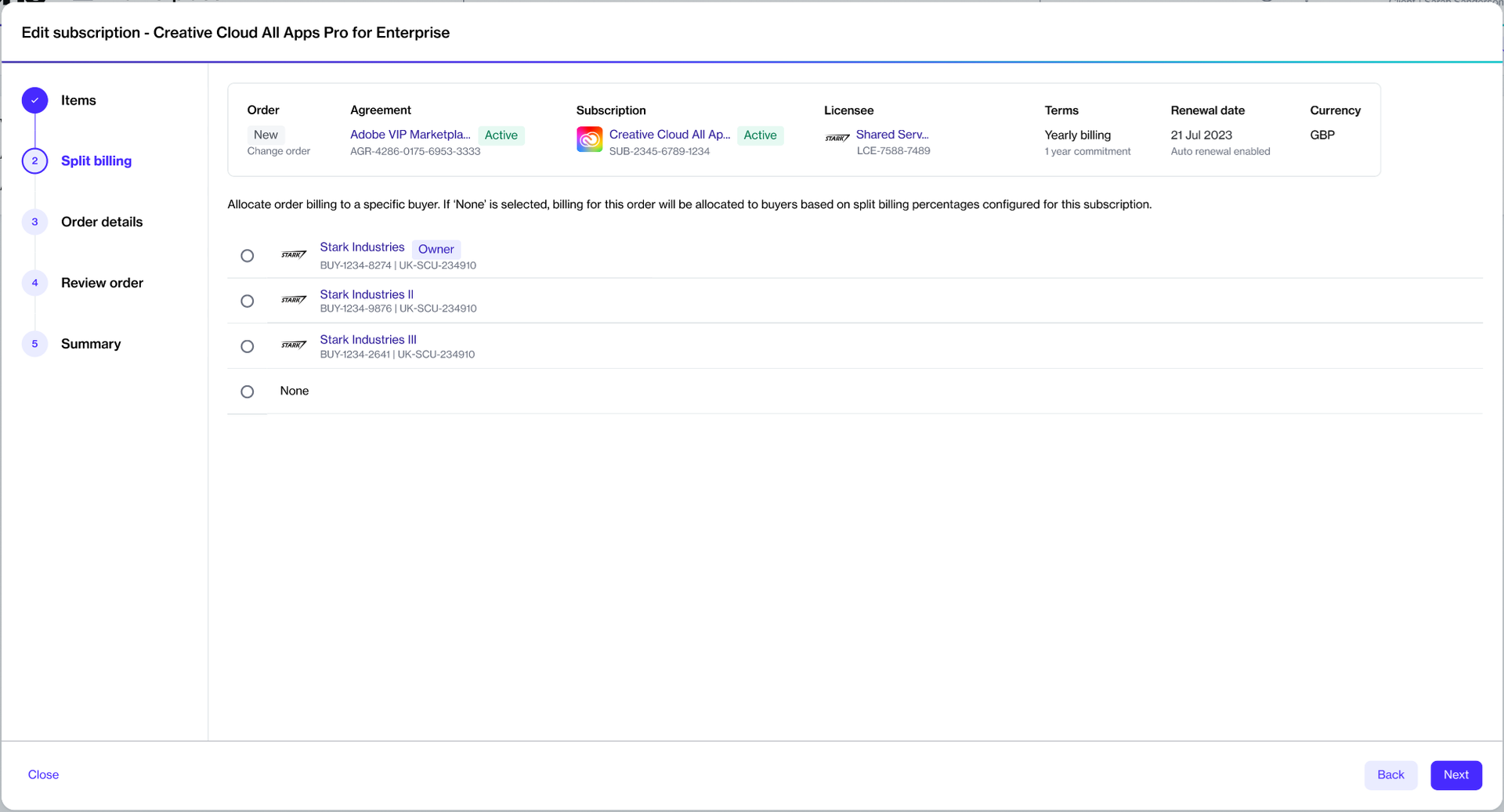
Task: Open the Summary step
Action: click(x=91, y=344)
